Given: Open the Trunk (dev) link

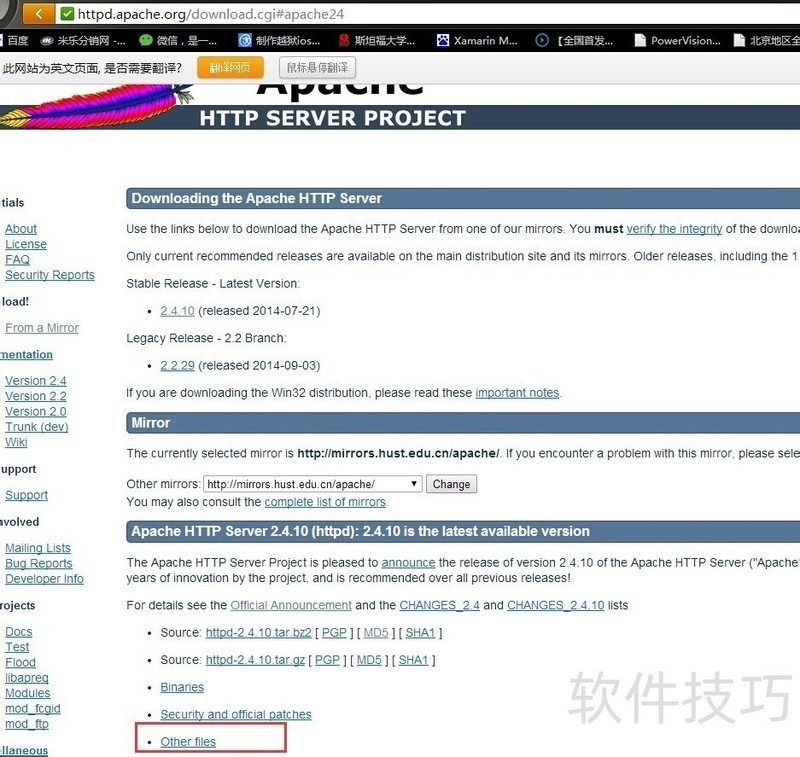Looking at the screenshot, I should (37, 426).
